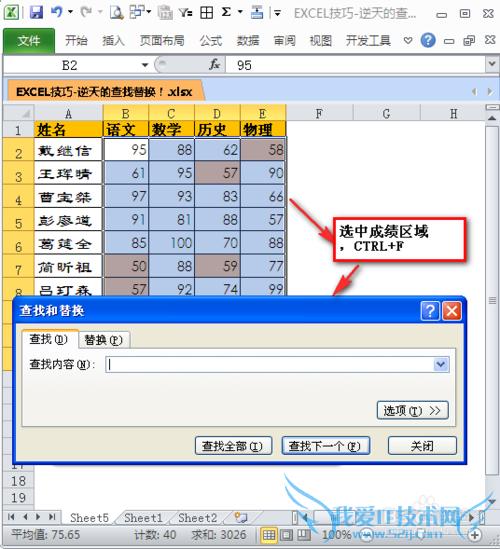Click the insert function fx icon
The height and width of the screenshot is (549, 500).
point(214,64)
